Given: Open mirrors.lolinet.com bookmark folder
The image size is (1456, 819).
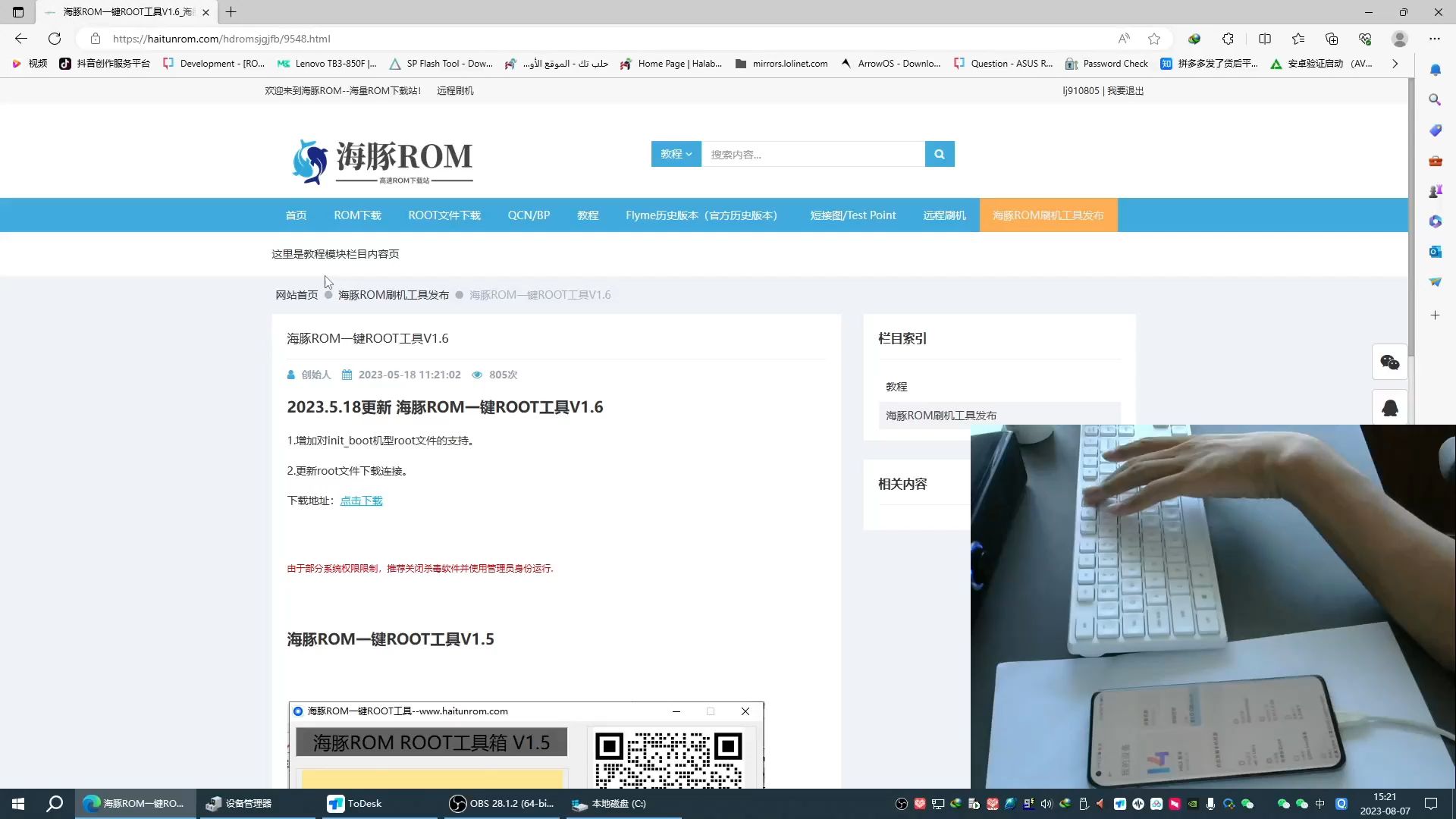Looking at the screenshot, I should pos(781,64).
